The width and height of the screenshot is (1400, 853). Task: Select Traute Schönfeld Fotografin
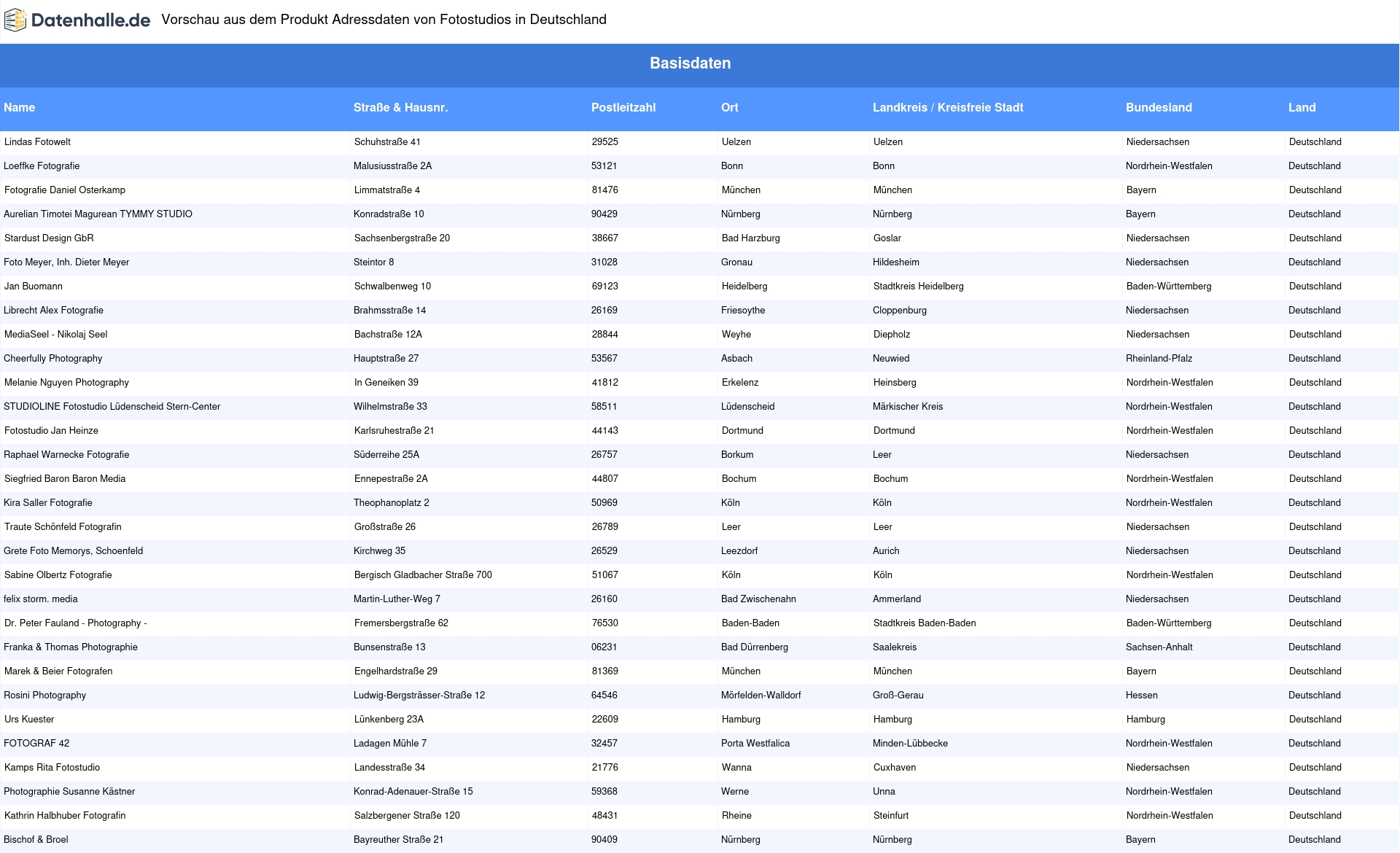click(63, 526)
